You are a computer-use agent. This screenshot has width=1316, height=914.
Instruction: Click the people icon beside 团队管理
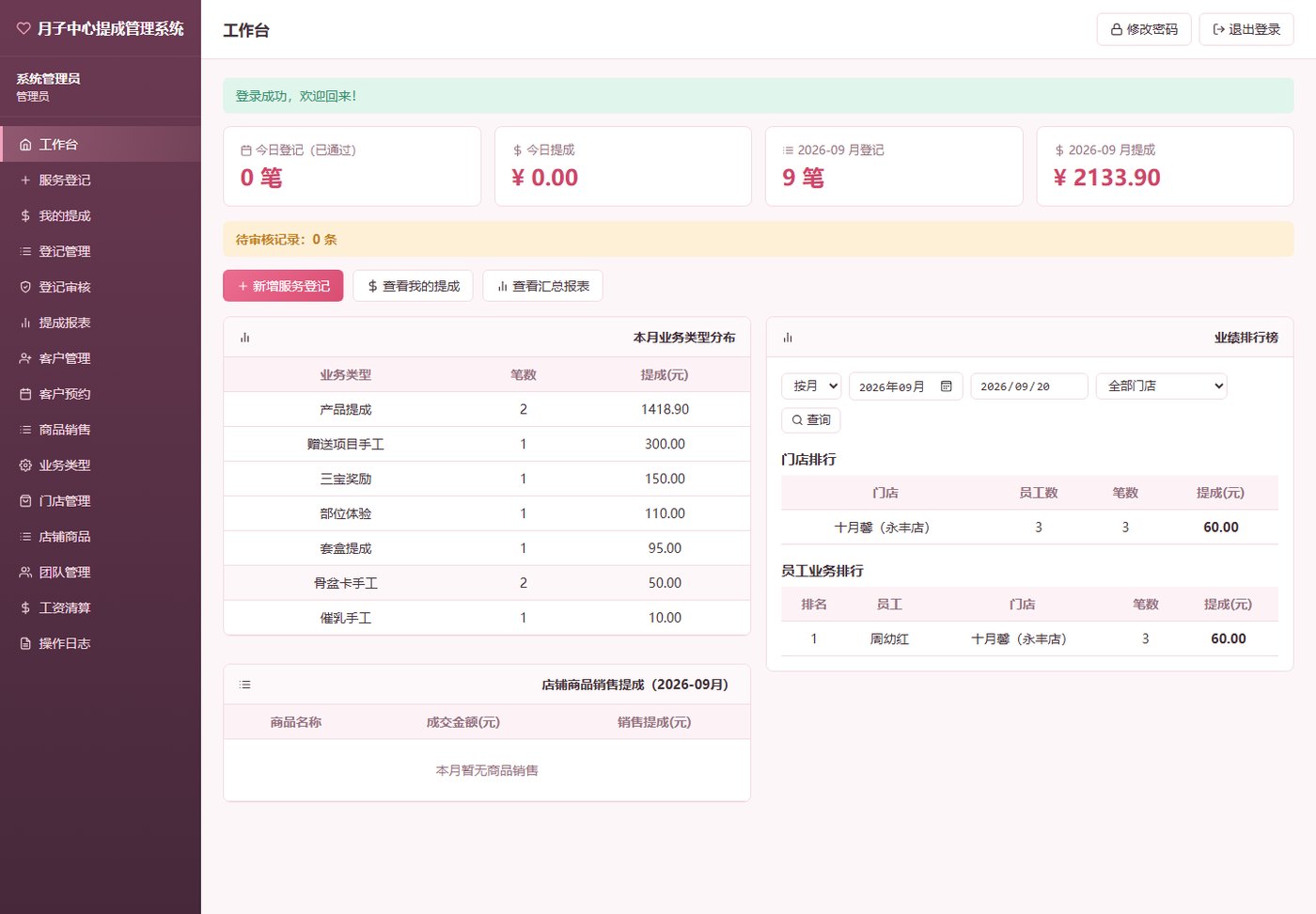[x=25, y=573]
